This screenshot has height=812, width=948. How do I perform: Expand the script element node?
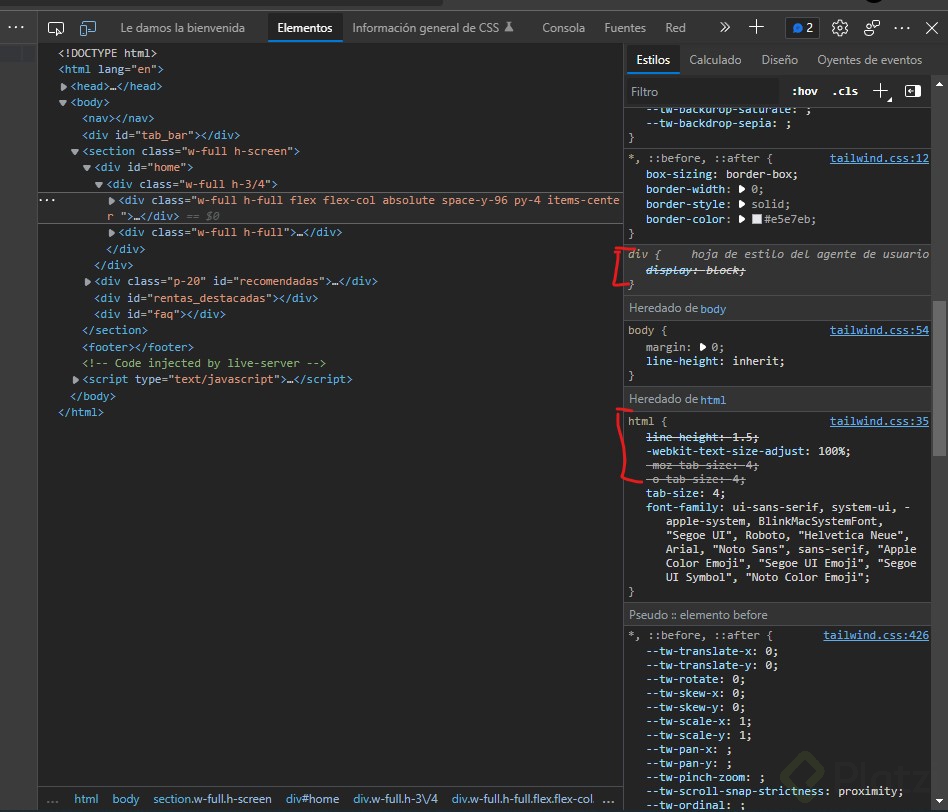pos(74,379)
